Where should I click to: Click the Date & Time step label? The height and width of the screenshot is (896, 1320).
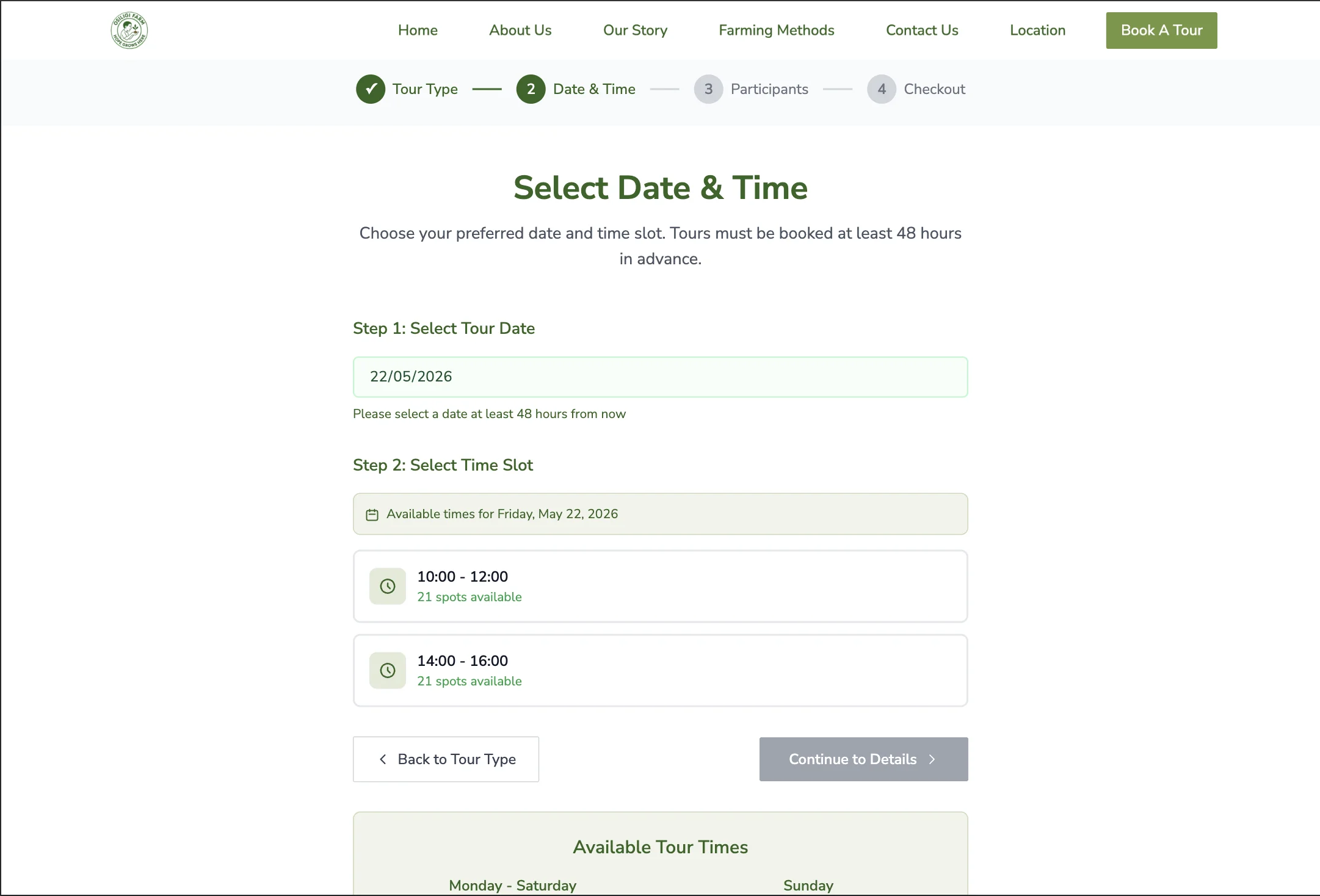594,89
